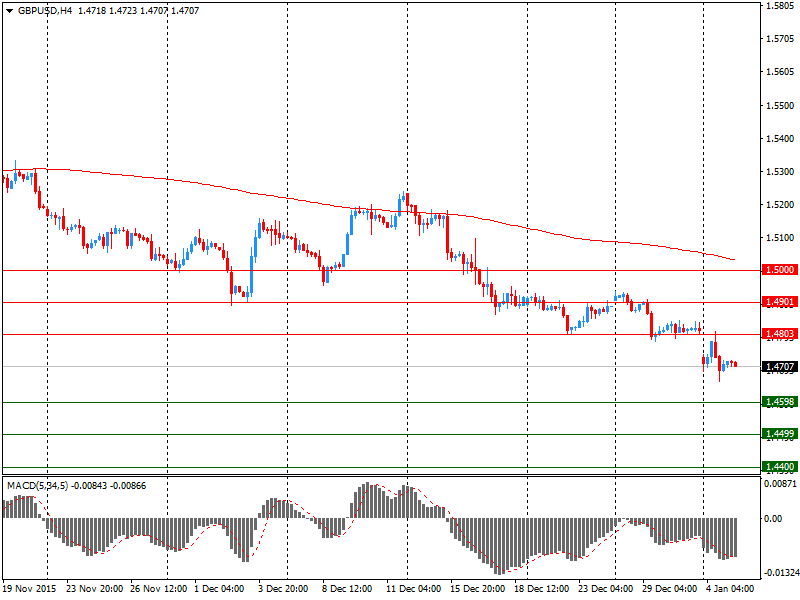Image resolution: width=800 pixels, height=600 pixels.
Task: Click the 1.5300 price scale value
Action: coord(780,171)
